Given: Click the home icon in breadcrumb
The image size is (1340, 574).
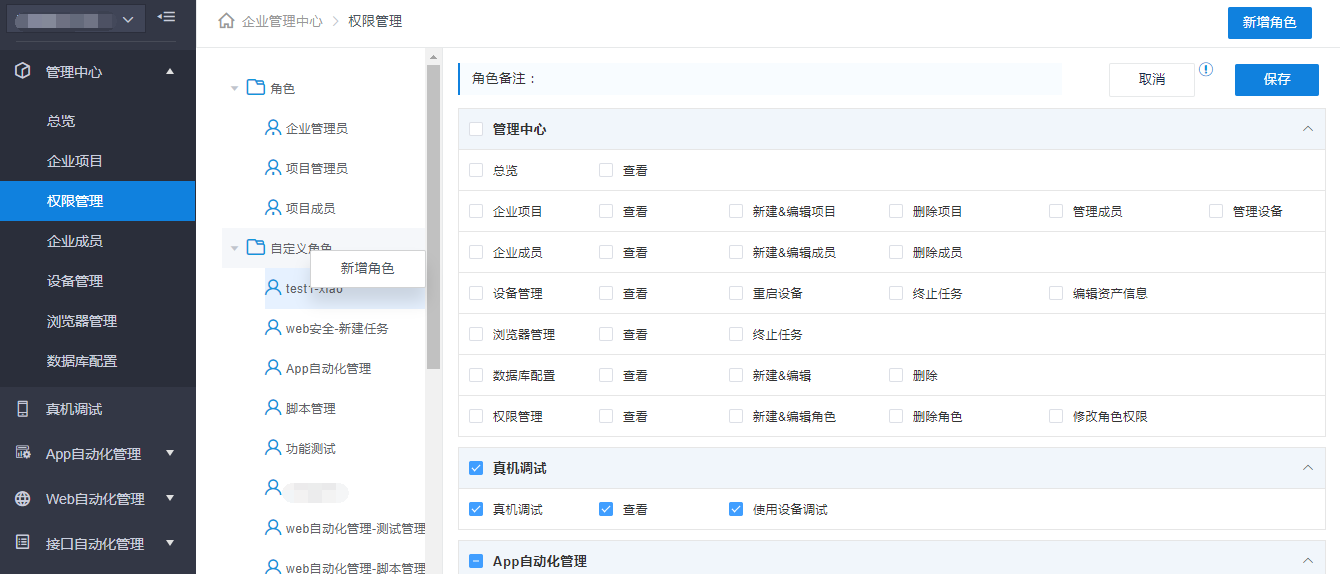Looking at the screenshot, I should 226,20.
